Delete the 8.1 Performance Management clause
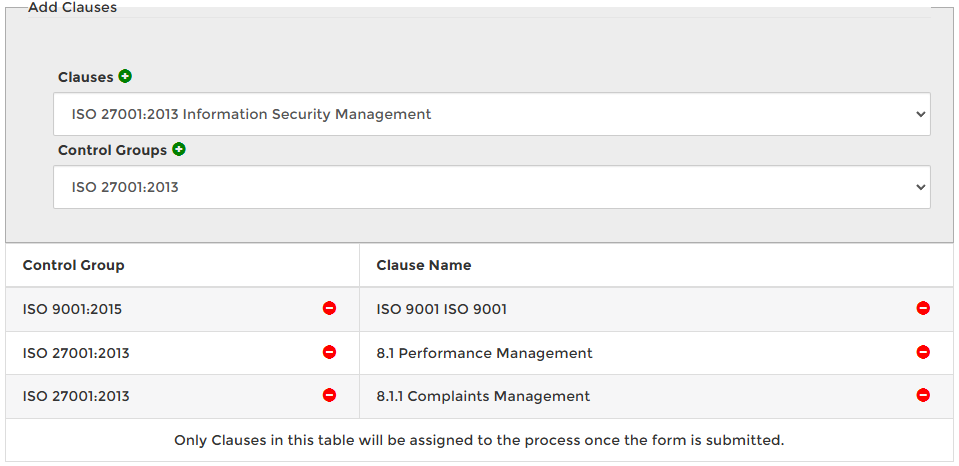 click(x=923, y=352)
